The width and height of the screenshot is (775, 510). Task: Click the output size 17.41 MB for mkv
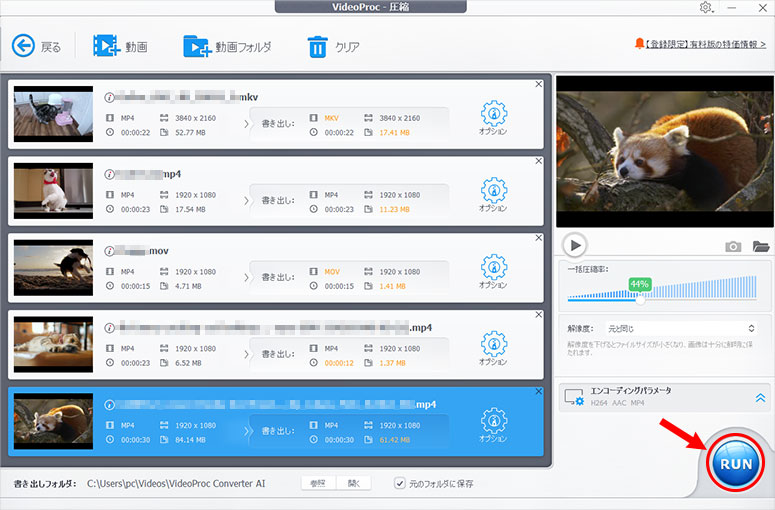pos(394,132)
